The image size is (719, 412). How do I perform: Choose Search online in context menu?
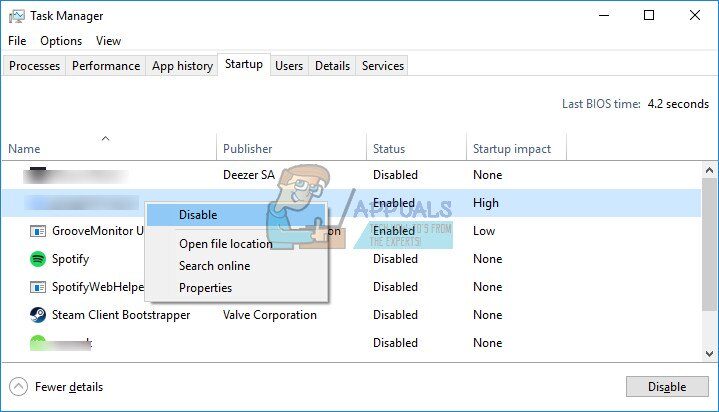pyautogui.click(x=236, y=266)
